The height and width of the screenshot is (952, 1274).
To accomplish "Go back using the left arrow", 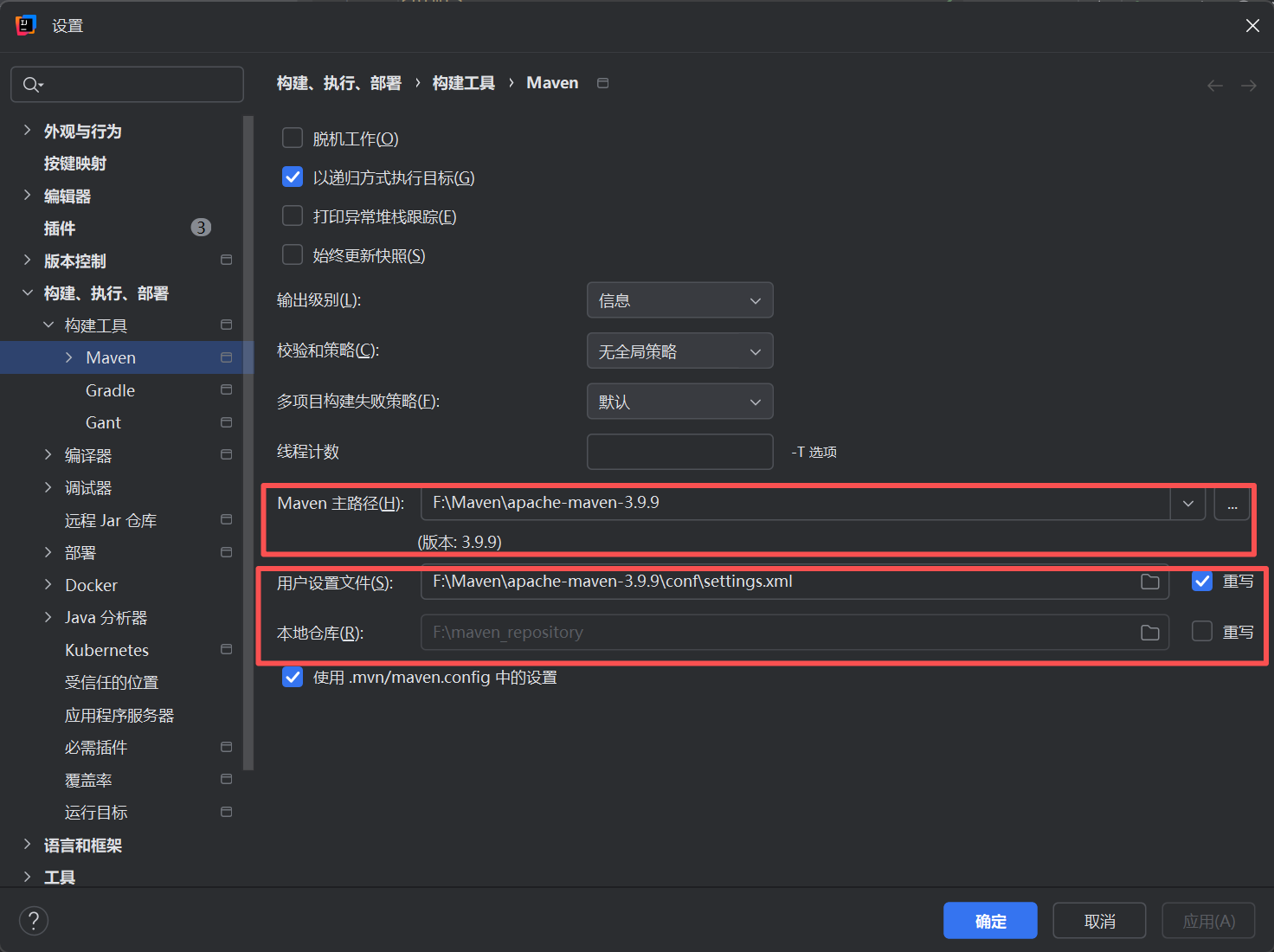I will (1215, 85).
